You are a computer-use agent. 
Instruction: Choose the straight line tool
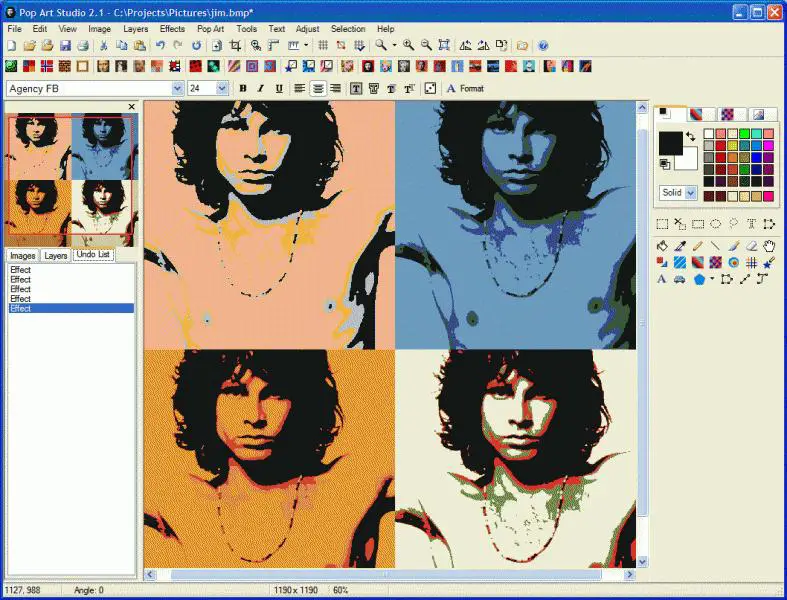click(716, 246)
